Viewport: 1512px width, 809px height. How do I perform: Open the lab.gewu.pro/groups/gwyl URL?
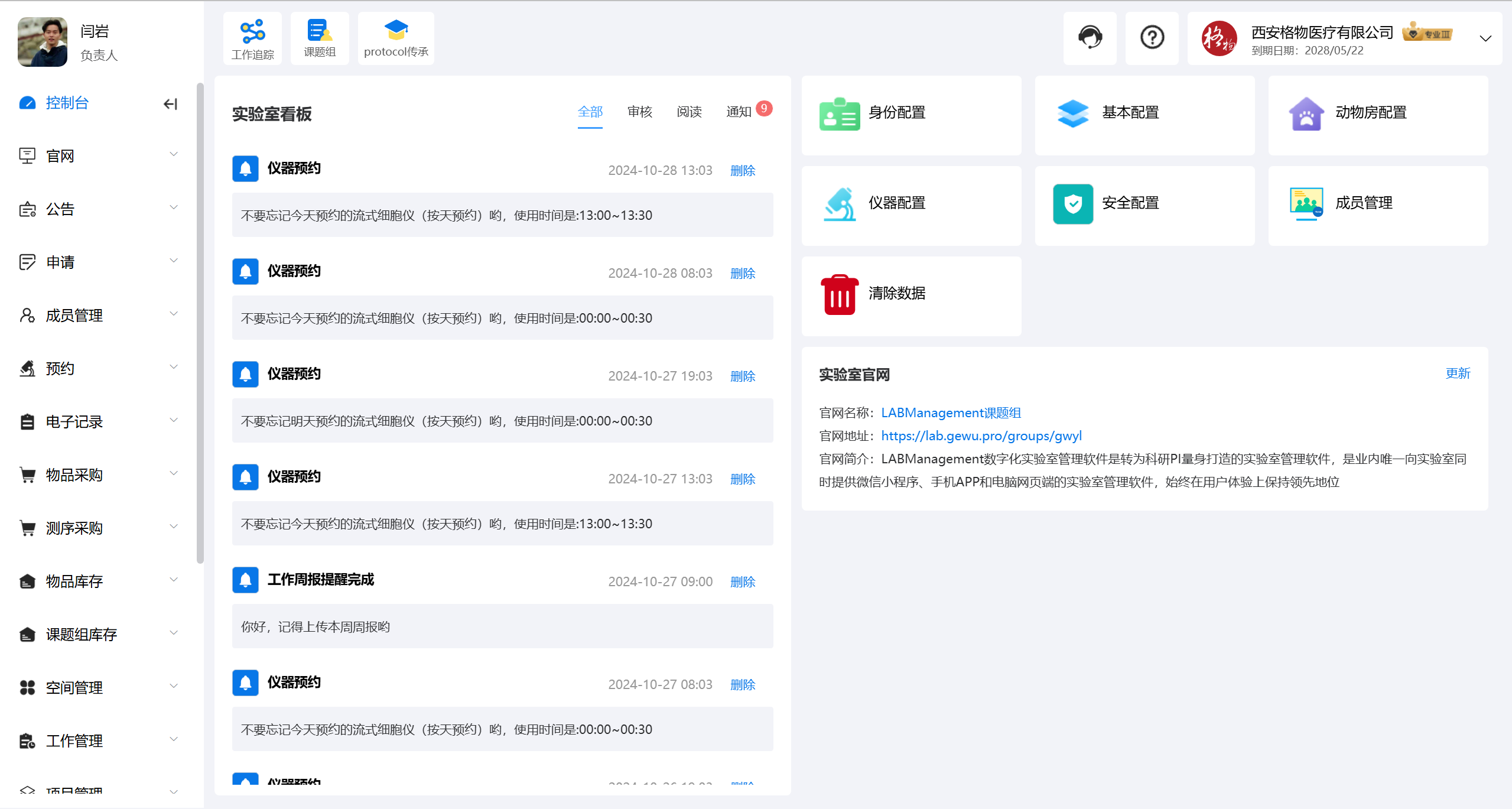tap(981, 436)
